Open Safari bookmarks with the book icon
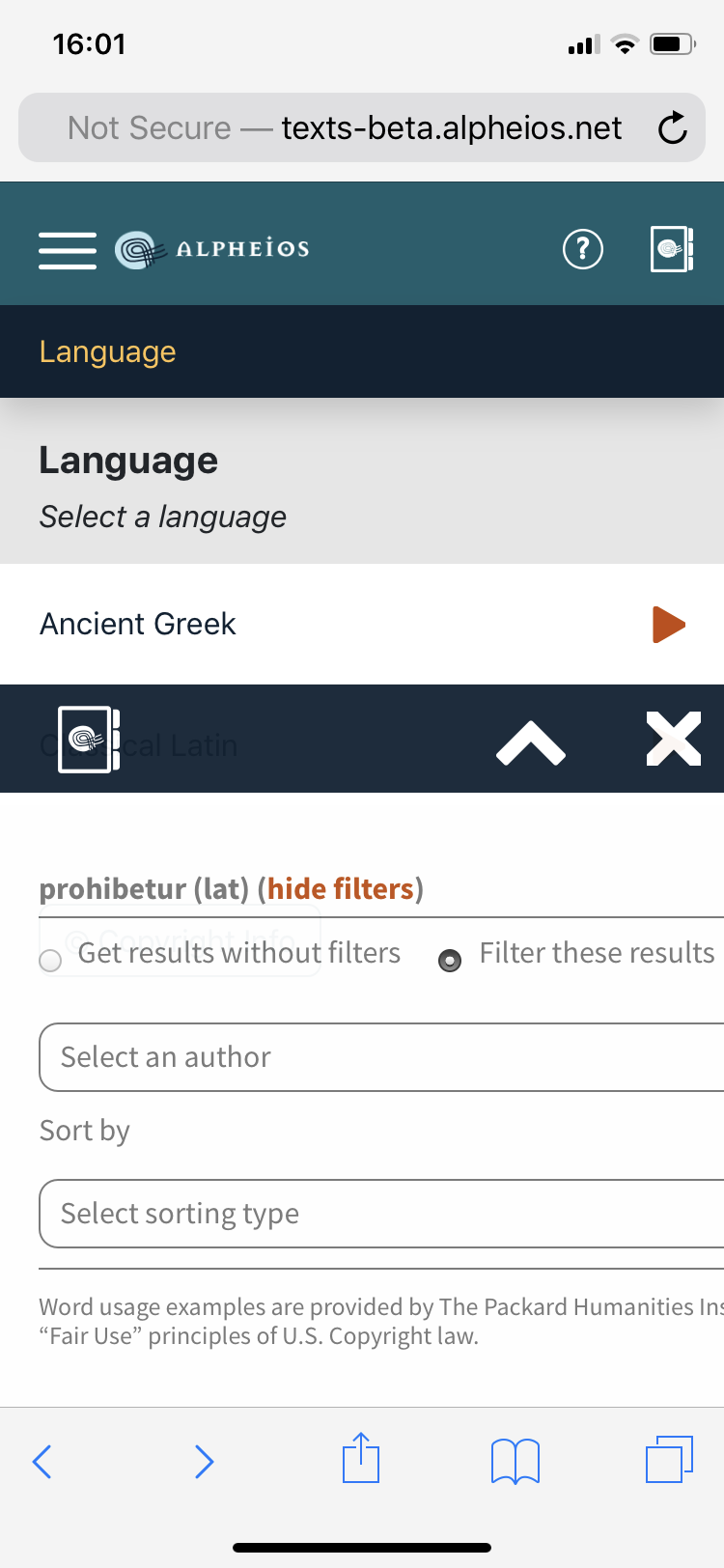Screen dimensions: 724x1568 coord(515,1461)
